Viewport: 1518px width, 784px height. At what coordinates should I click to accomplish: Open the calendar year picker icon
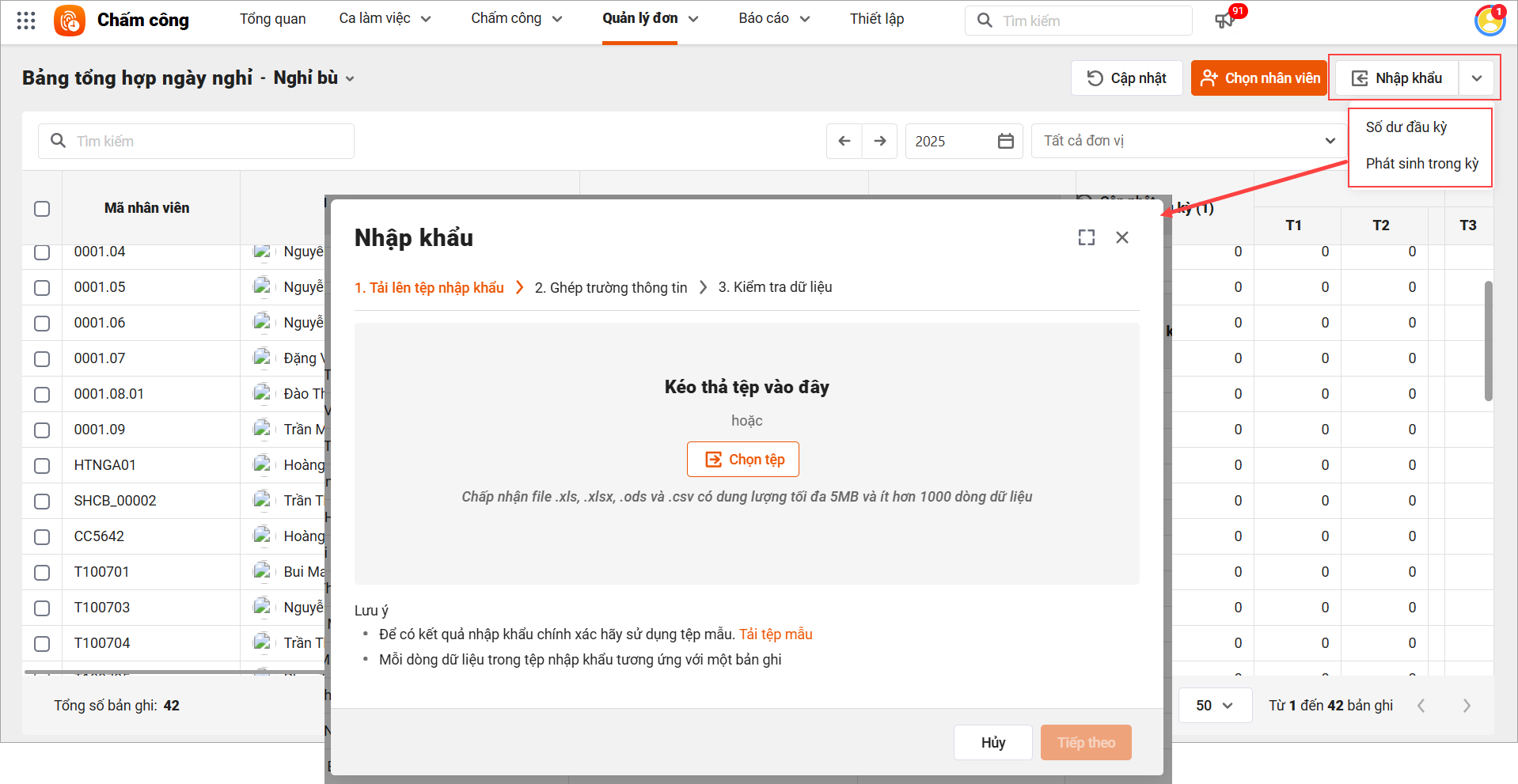pos(1006,141)
